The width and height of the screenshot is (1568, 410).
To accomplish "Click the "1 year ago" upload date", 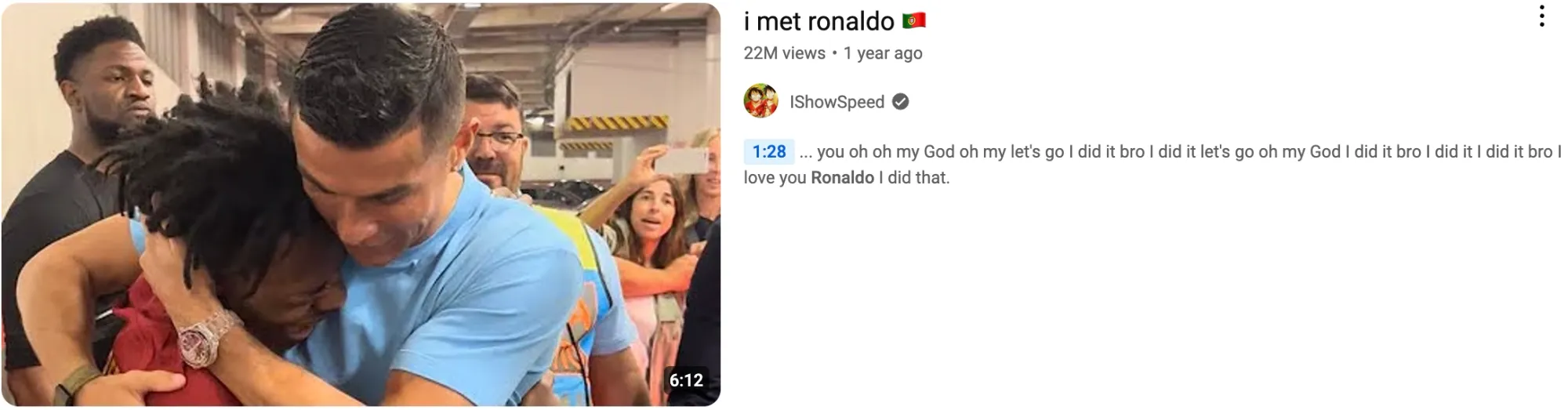I will tap(883, 53).
